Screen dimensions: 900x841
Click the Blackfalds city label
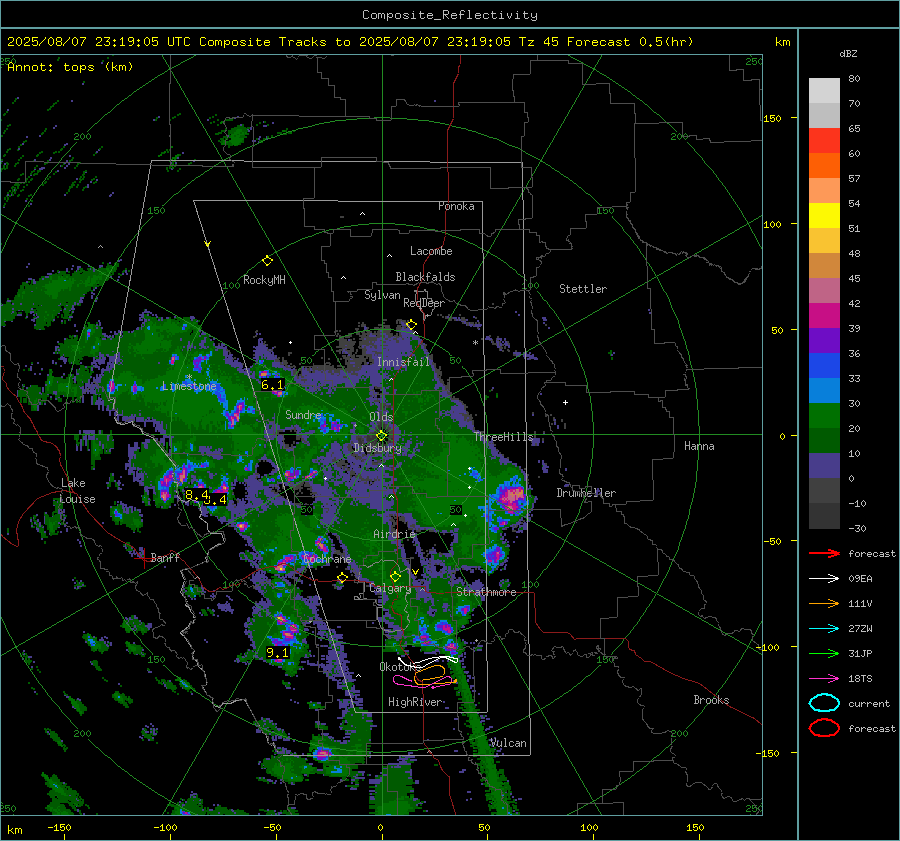(425, 277)
